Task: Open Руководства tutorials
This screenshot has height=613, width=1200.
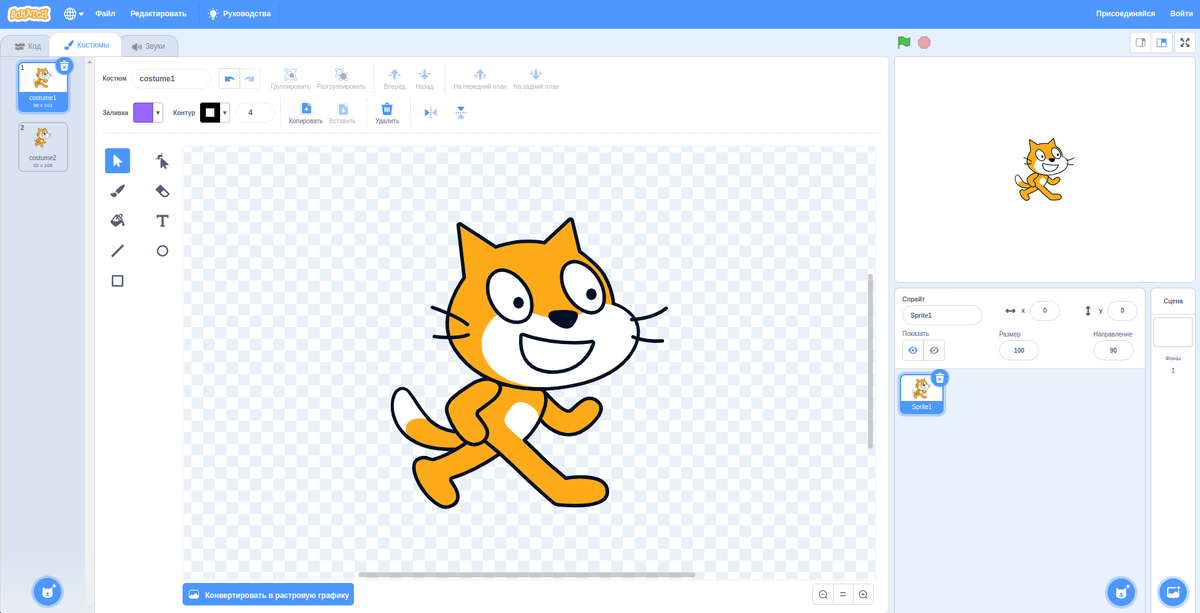Action: (239, 14)
